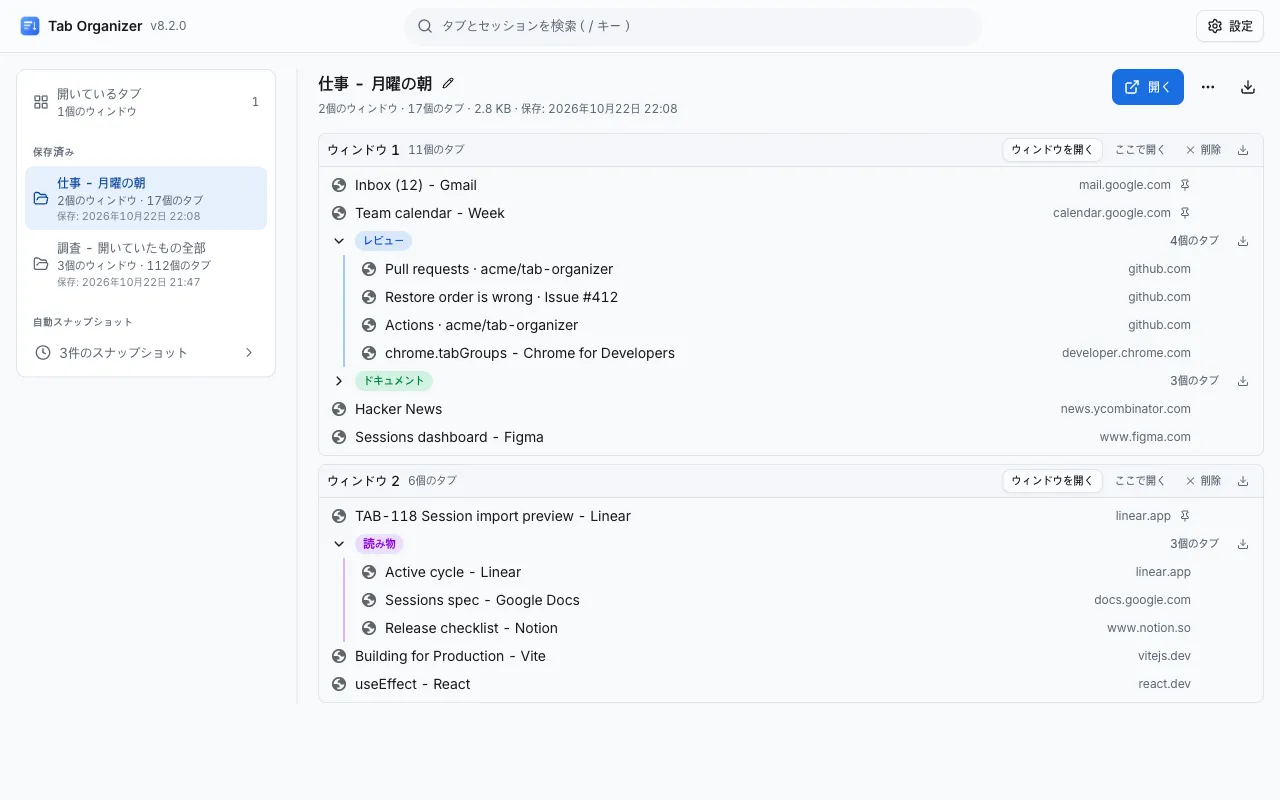Image resolution: width=1280 pixels, height=800 pixels.
Task: Open the three-dots more options menu
Action: [1208, 87]
